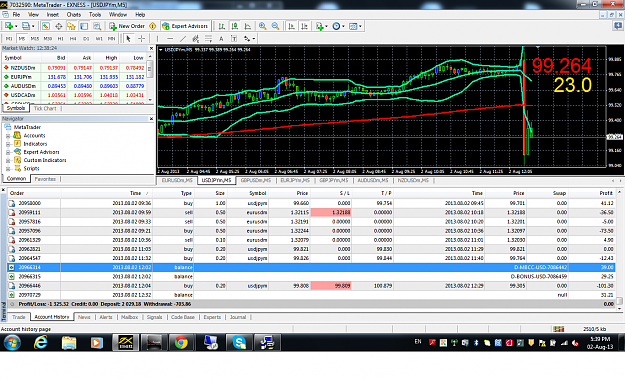625x379 pixels.
Task: Open the Strategy Tester toolbar icon
Action: 97,26
